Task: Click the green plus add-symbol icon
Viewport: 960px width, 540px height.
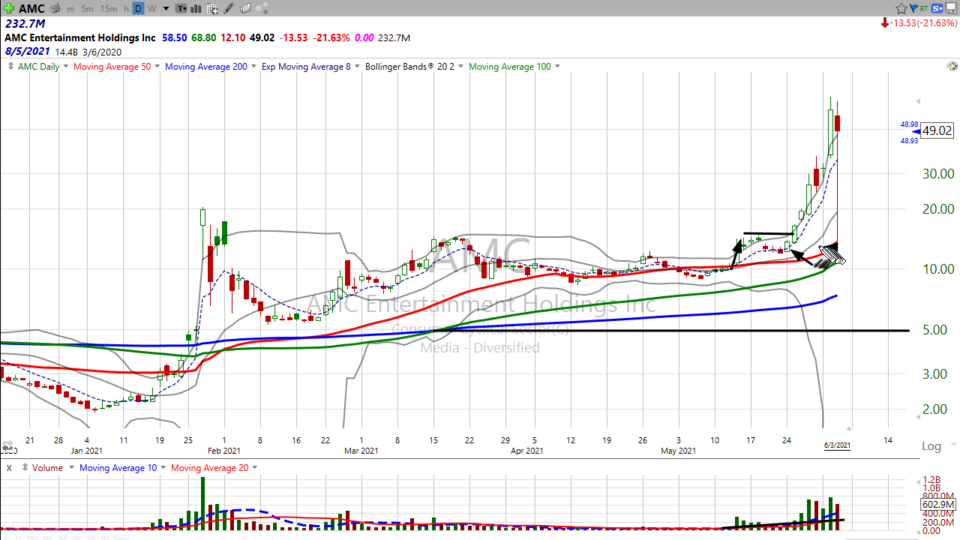Action: [9, 9]
